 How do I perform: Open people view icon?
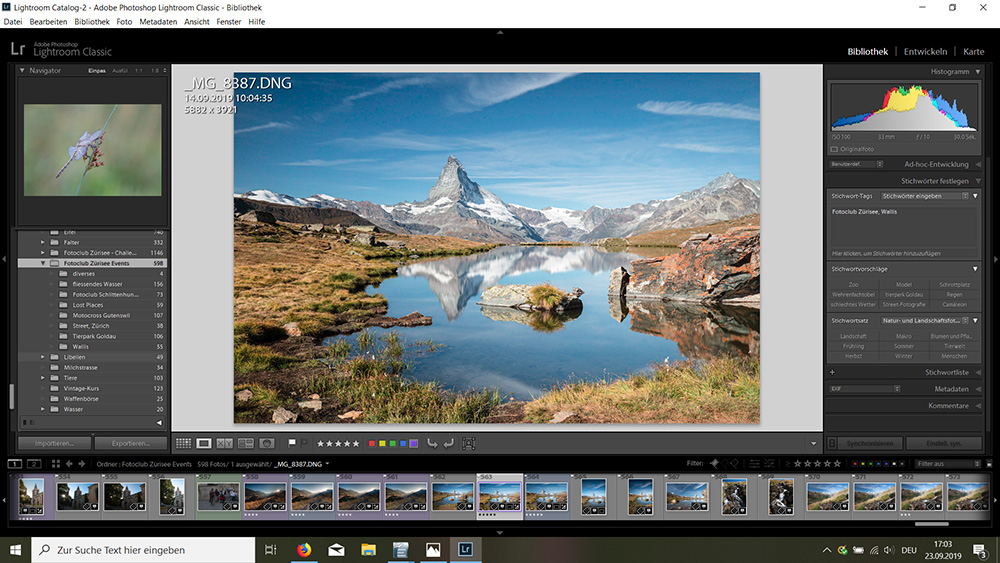click(267, 443)
